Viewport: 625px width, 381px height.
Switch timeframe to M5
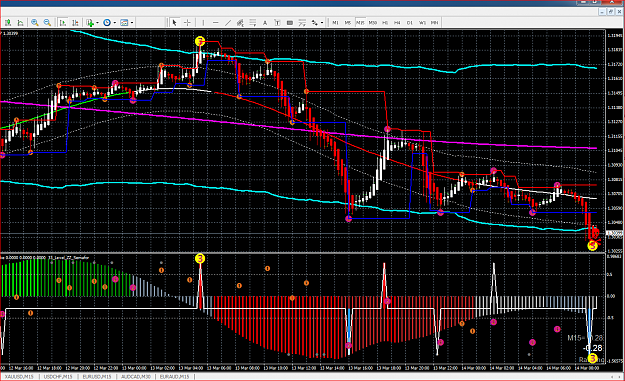tap(348, 23)
